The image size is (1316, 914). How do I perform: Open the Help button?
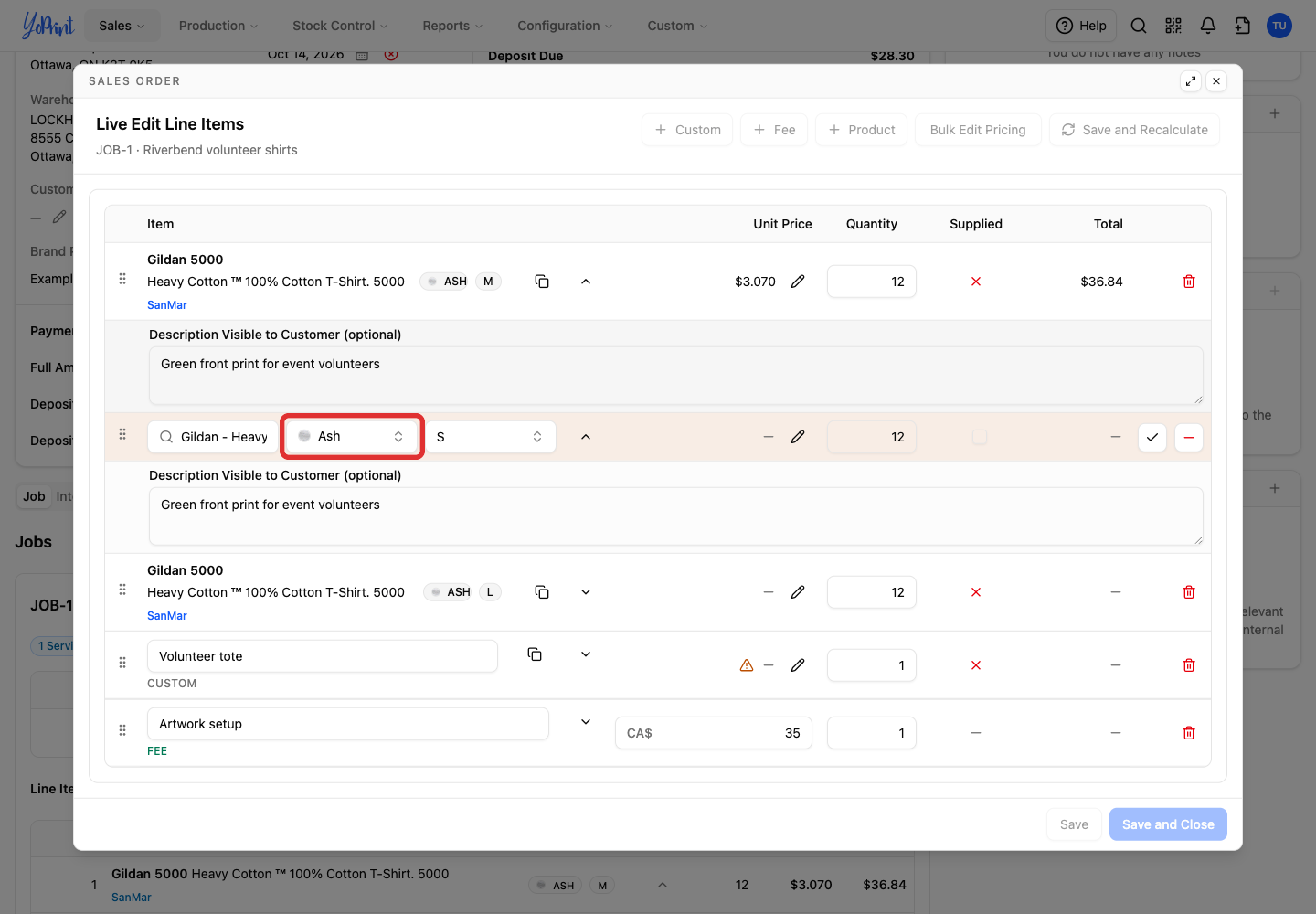(1081, 26)
